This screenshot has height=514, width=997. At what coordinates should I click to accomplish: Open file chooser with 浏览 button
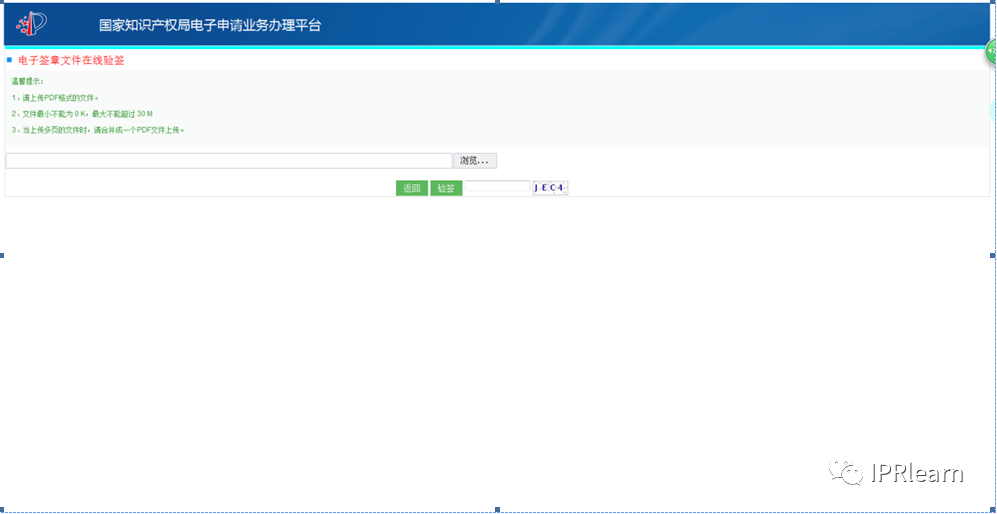pos(475,161)
